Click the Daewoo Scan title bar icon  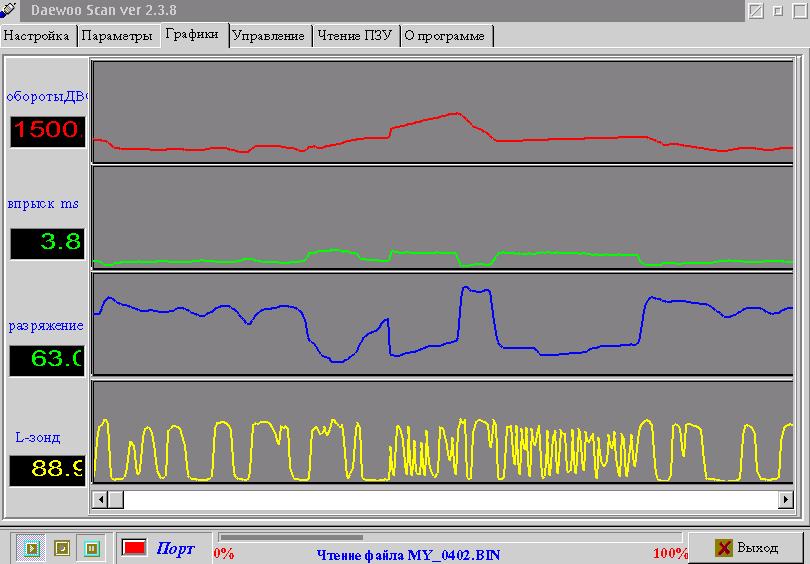(x=10, y=10)
